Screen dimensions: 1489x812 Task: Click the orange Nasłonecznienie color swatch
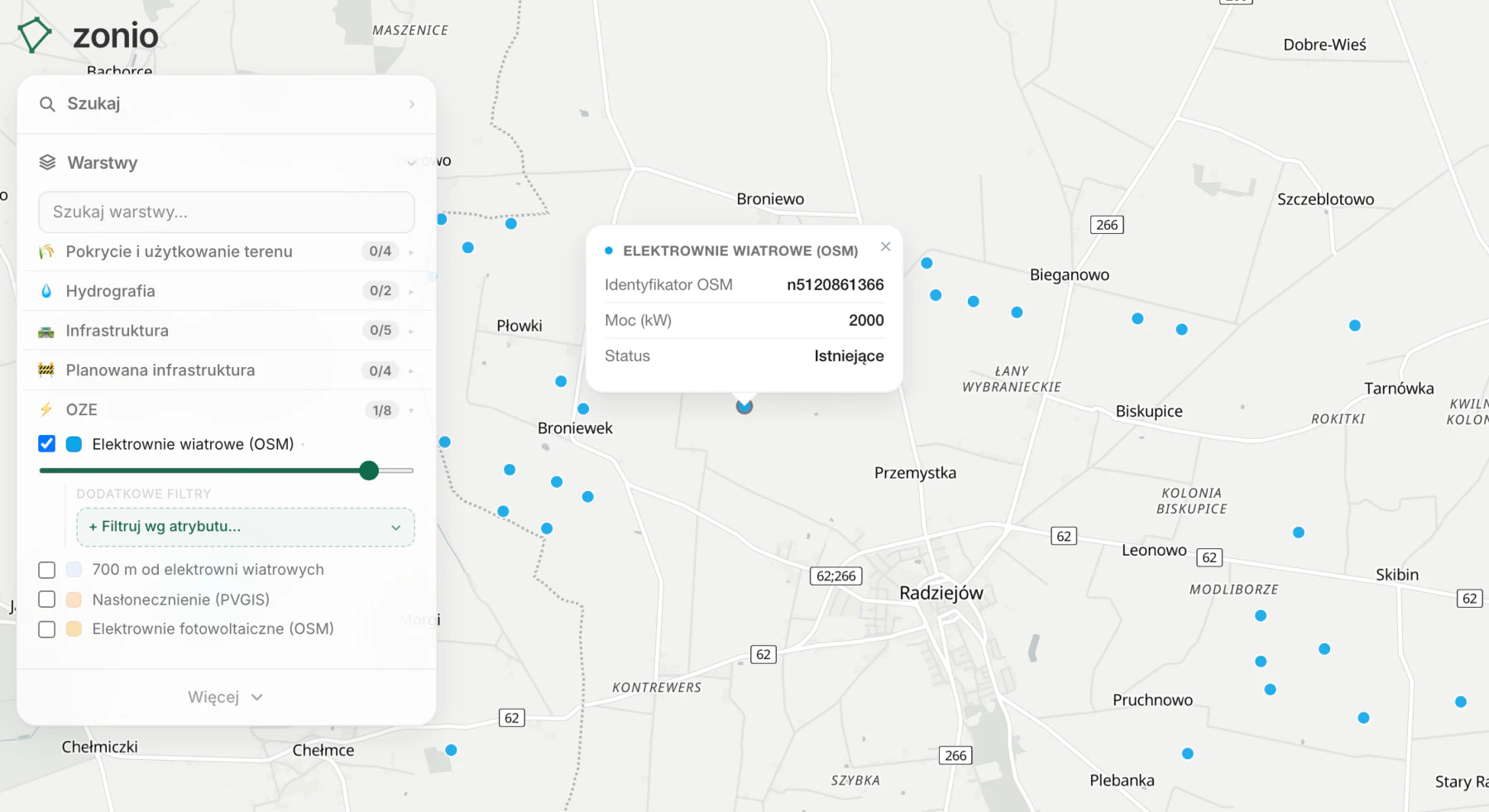74,599
